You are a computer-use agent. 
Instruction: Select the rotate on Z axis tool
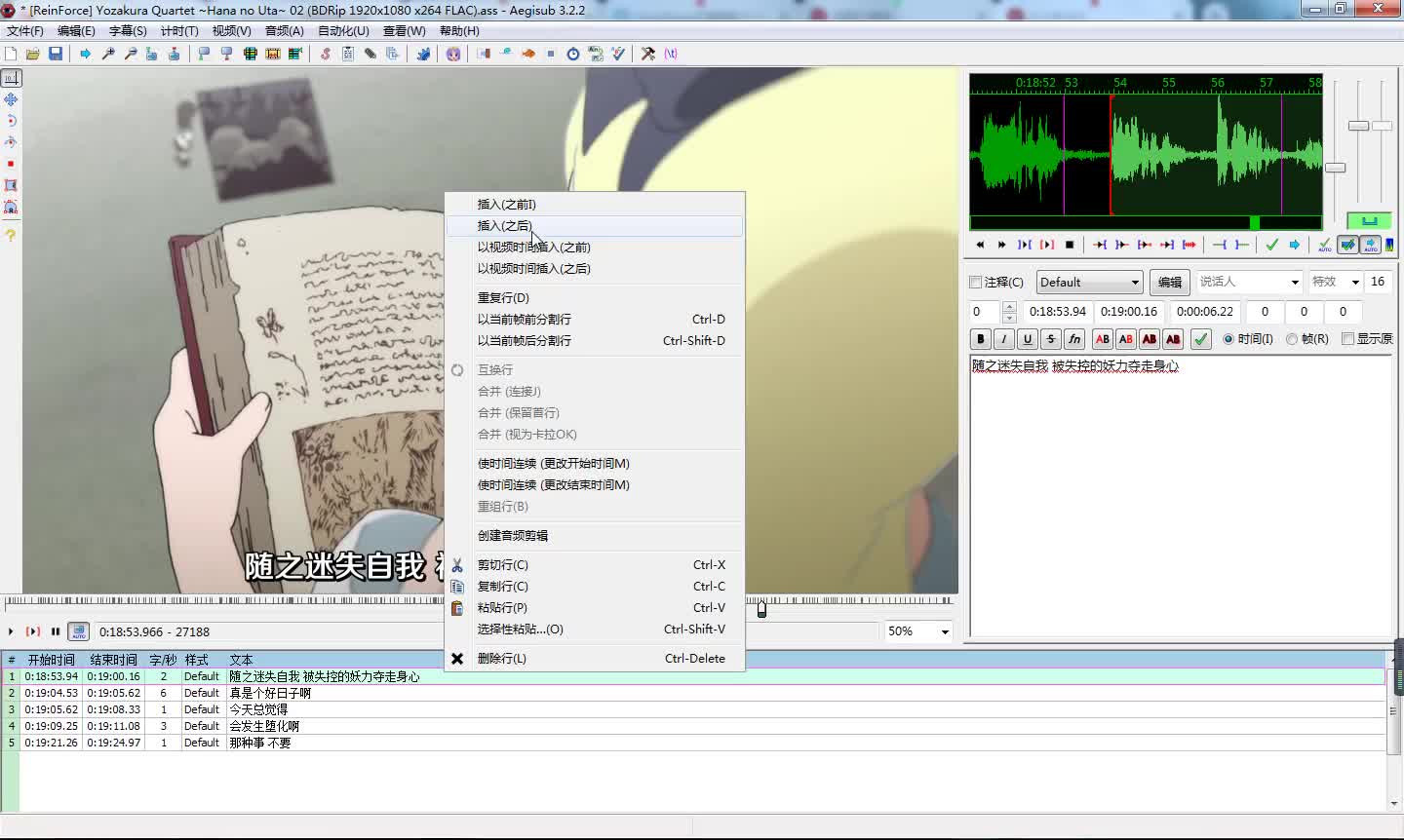click(11, 121)
